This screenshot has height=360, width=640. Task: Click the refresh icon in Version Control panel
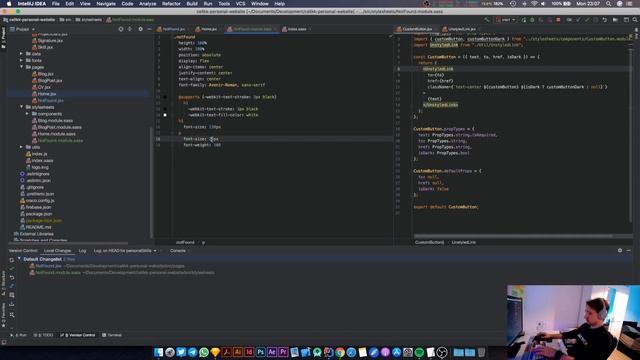pos(11,260)
